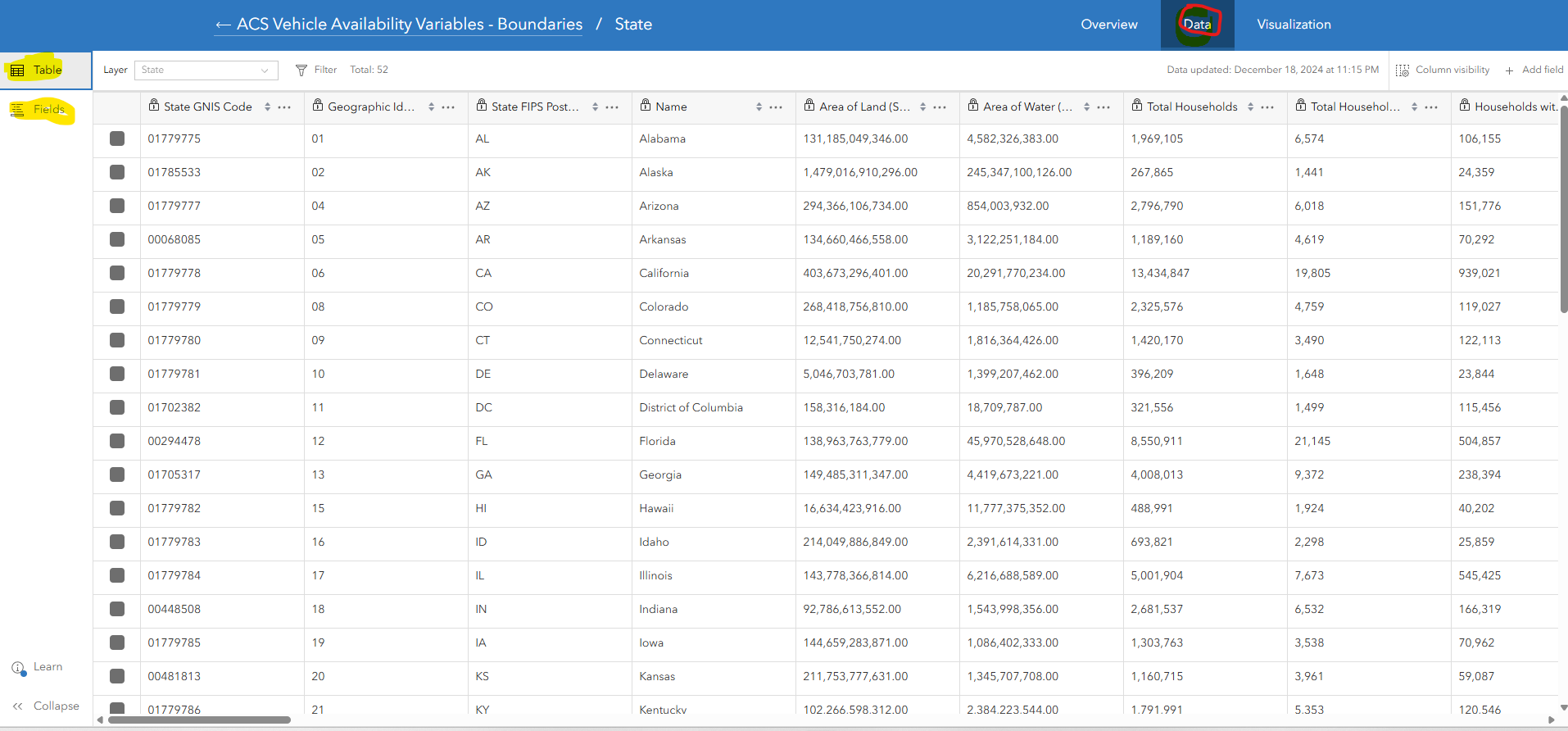Open Column visibility settings icon
The width and height of the screenshot is (1568, 731).
pos(1403,70)
